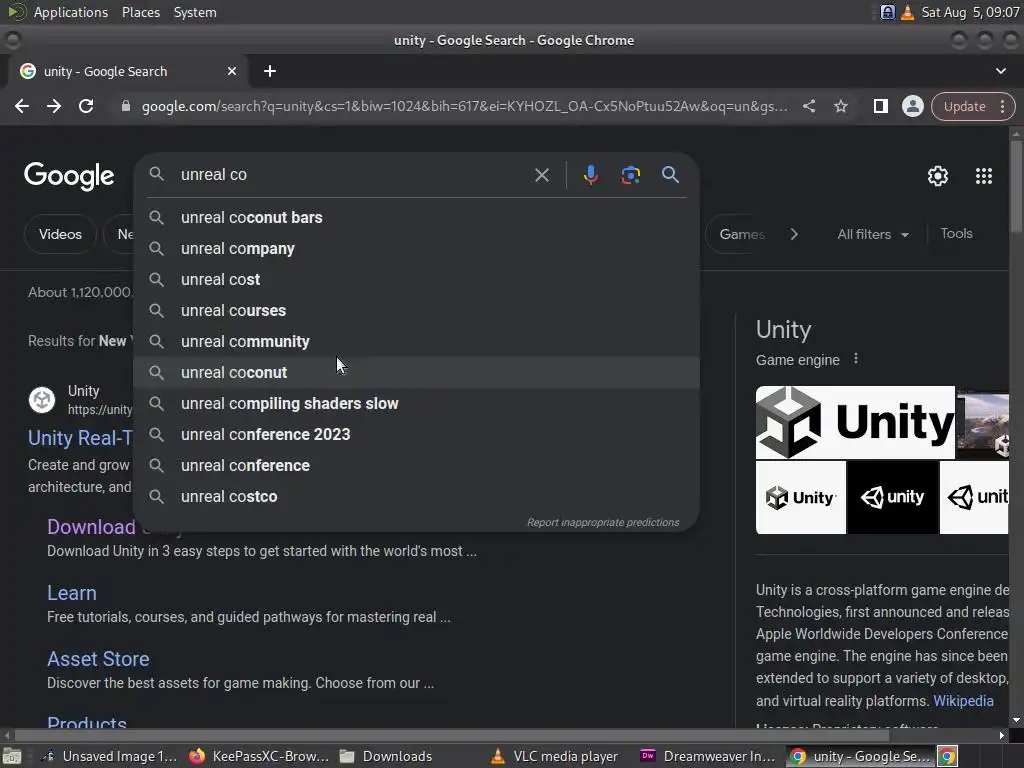This screenshot has height=768, width=1024.
Task: Choose the plain unreal conference suggestion
Action: [x=417, y=466]
